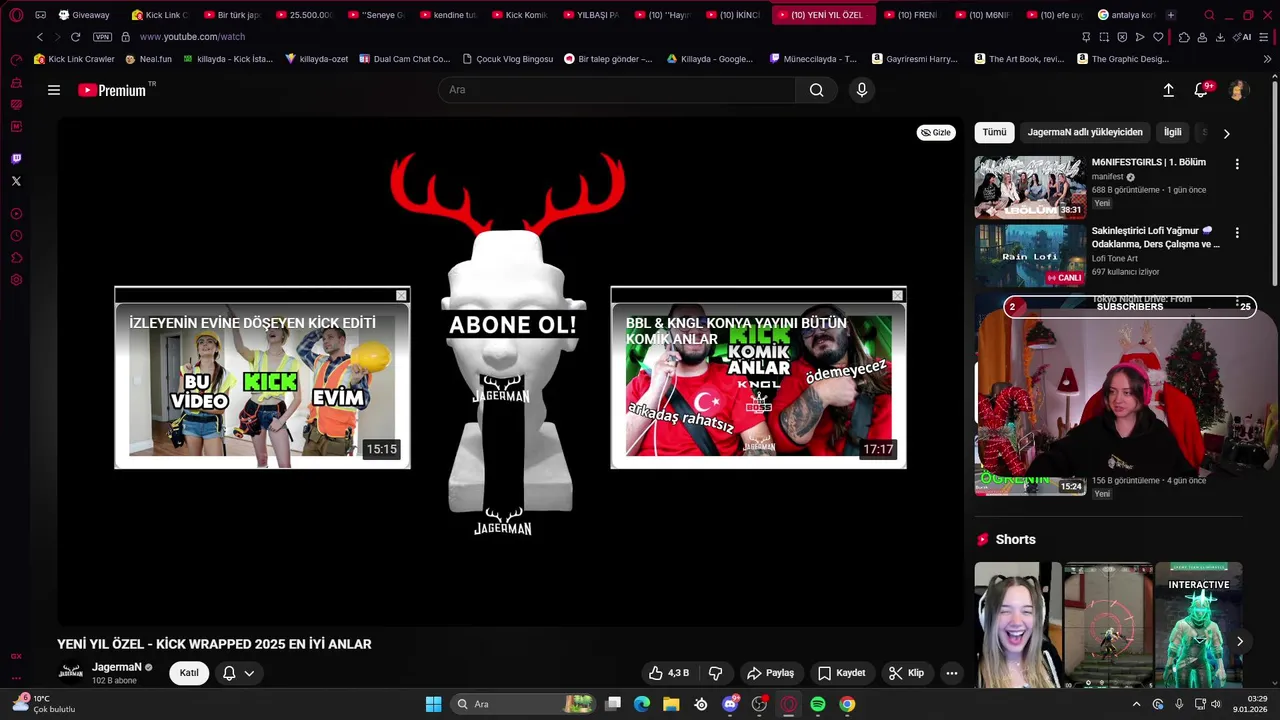Open Spotify from the taskbar
1280x720 pixels.
(818, 704)
